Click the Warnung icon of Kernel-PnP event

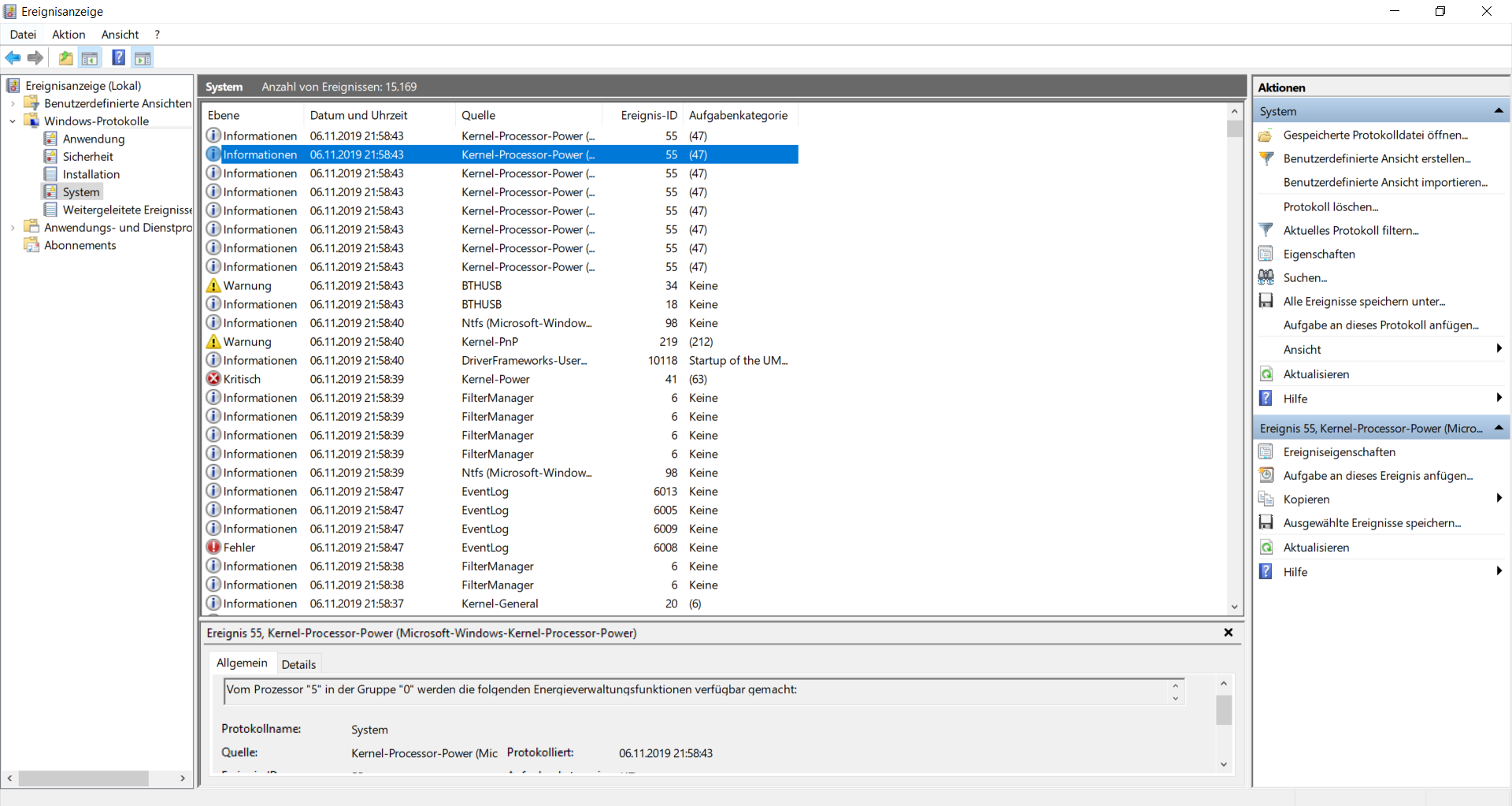click(x=213, y=342)
